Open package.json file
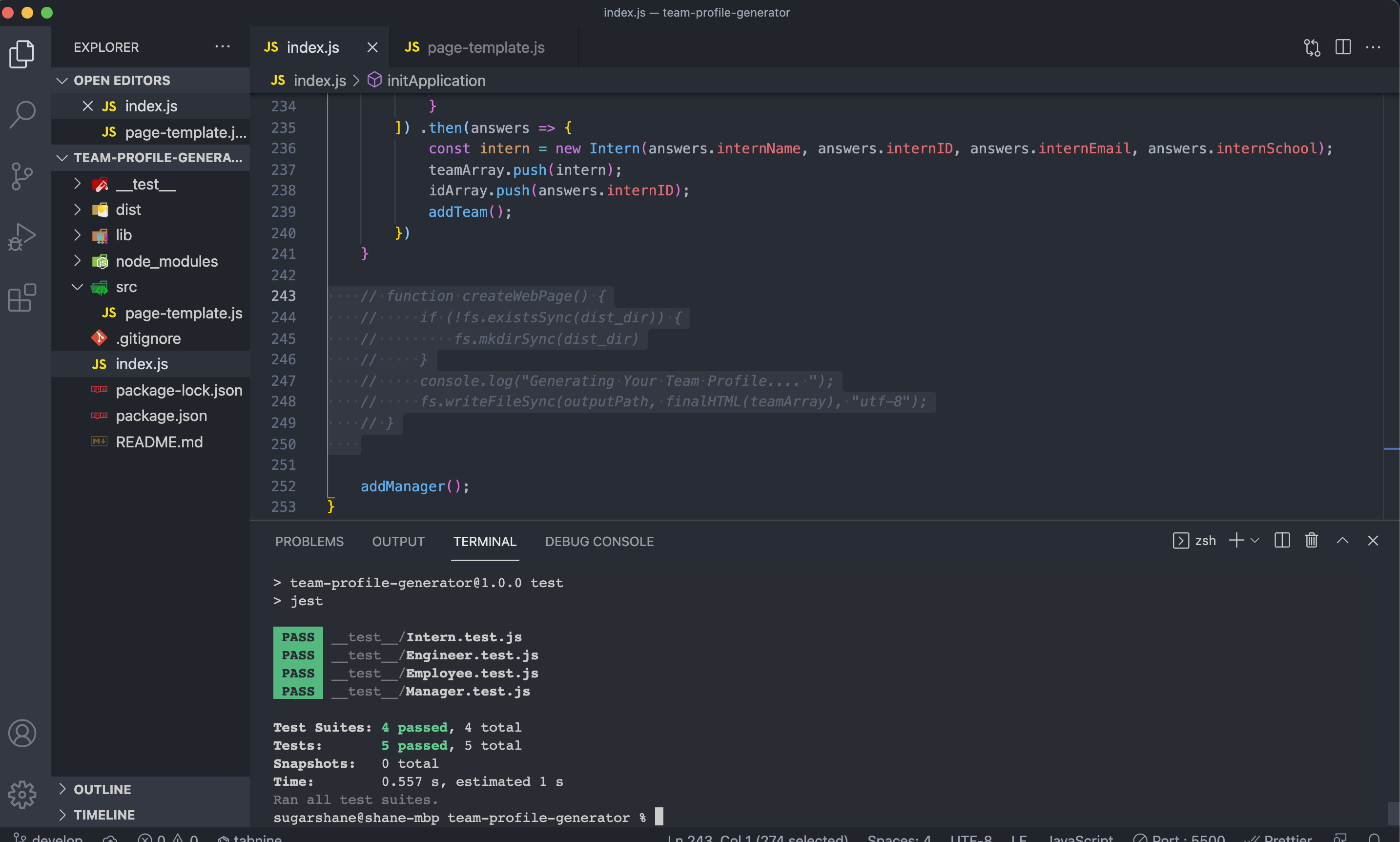 coord(150,416)
